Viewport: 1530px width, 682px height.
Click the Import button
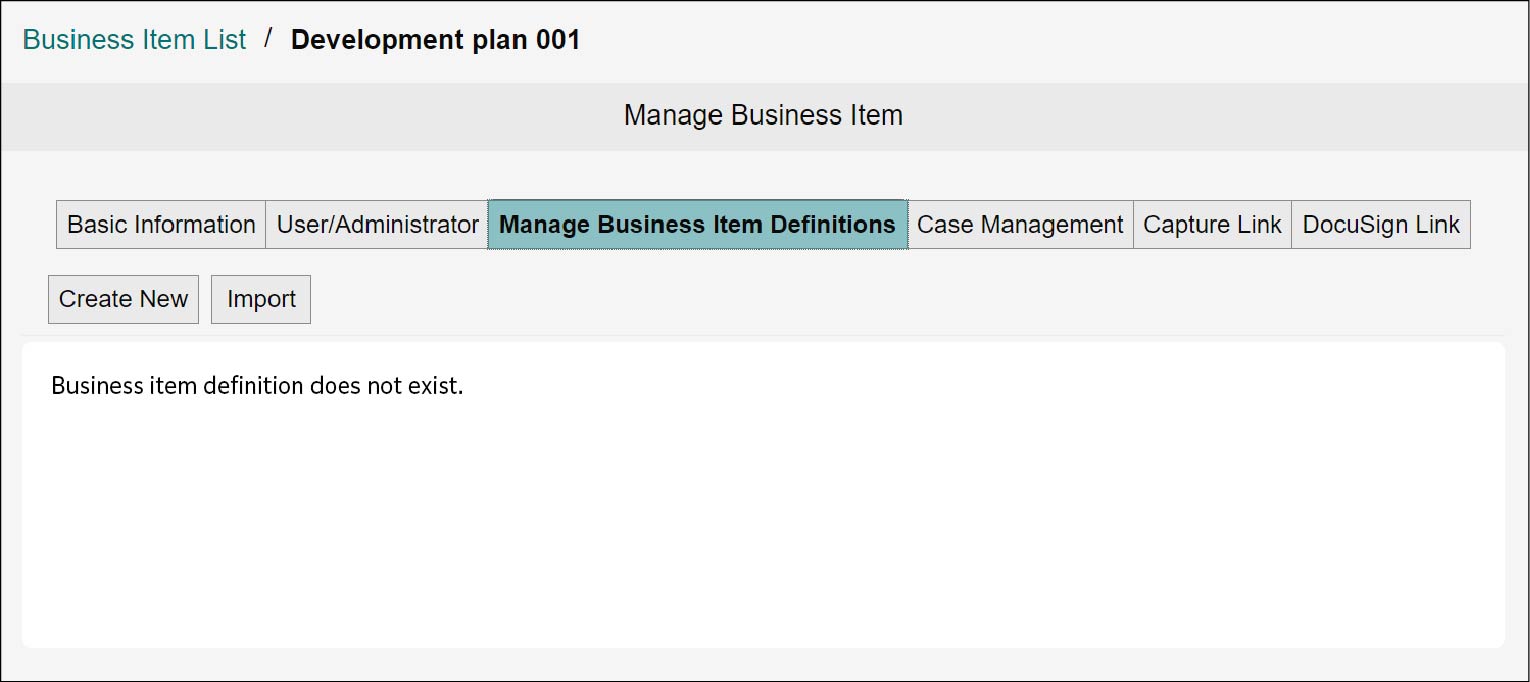click(261, 300)
